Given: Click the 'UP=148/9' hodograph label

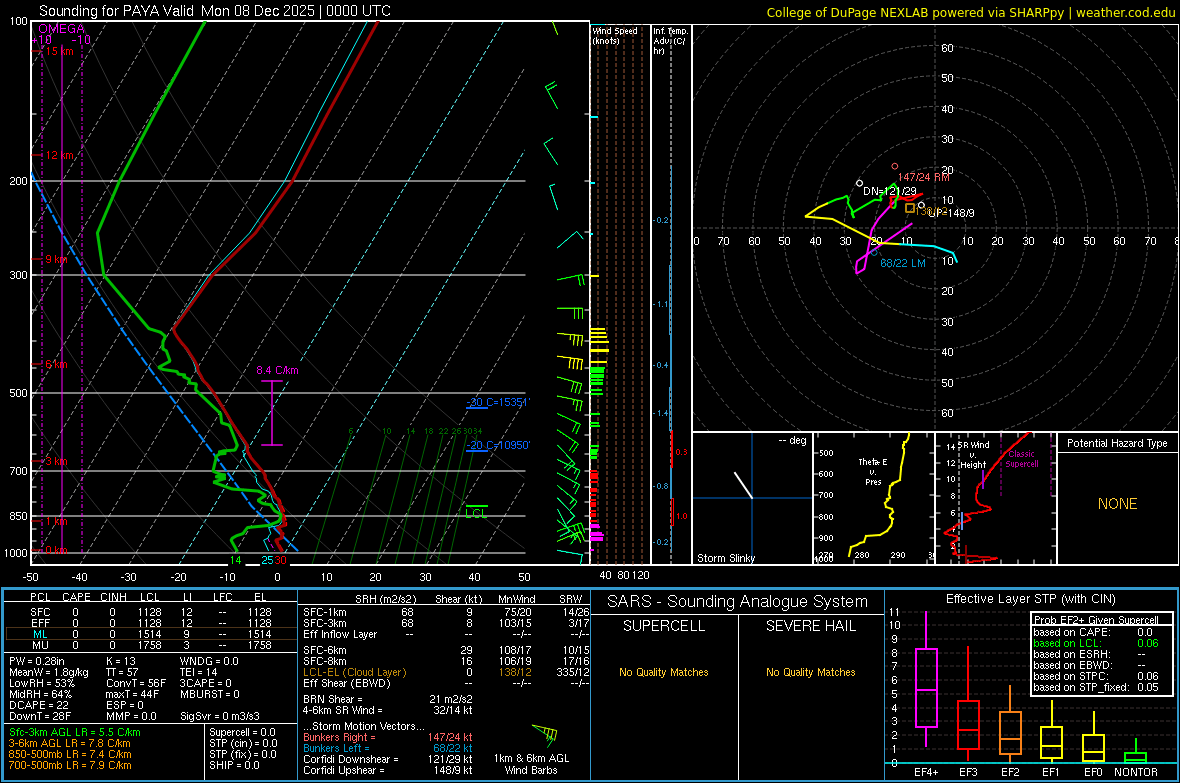Looking at the screenshot, I should pyautogui.click(x=951, y=213).
